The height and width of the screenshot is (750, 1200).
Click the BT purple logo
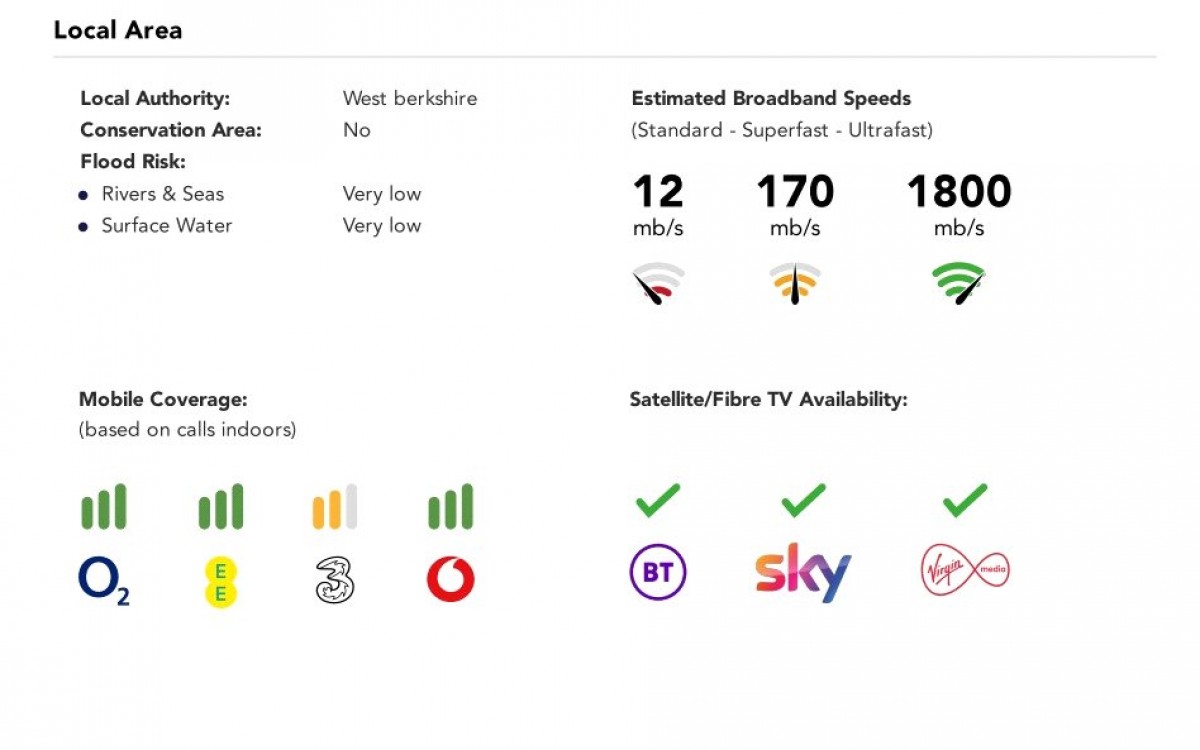pyautogui.click(x=657, y=572)
